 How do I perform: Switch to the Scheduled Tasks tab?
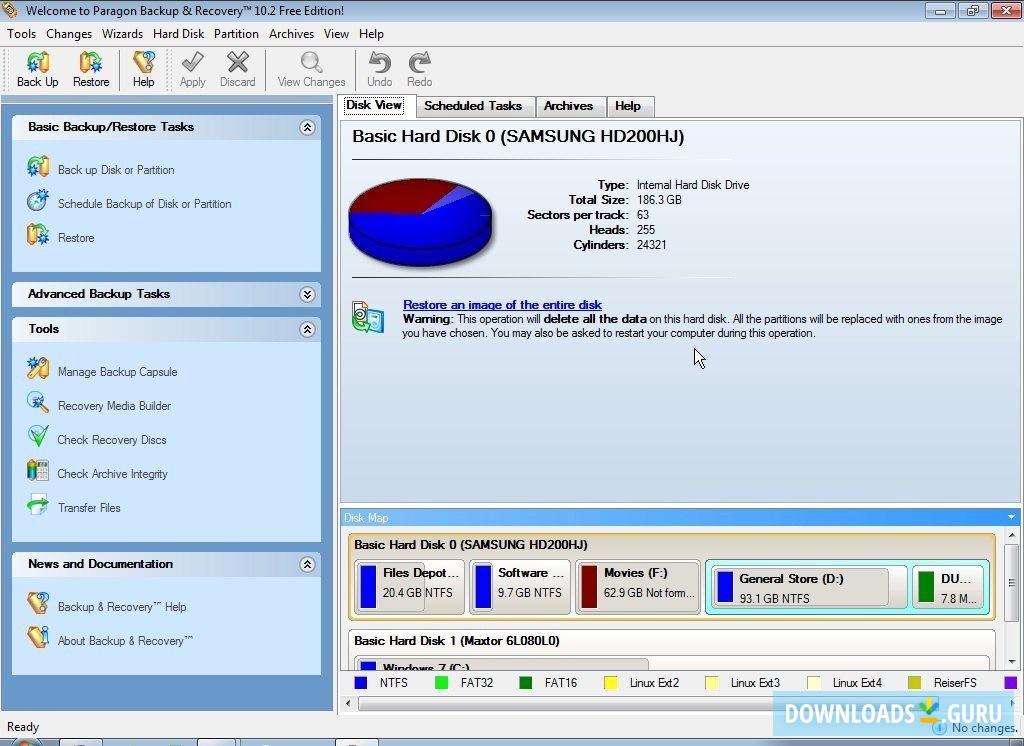click(x=473, y=106)
